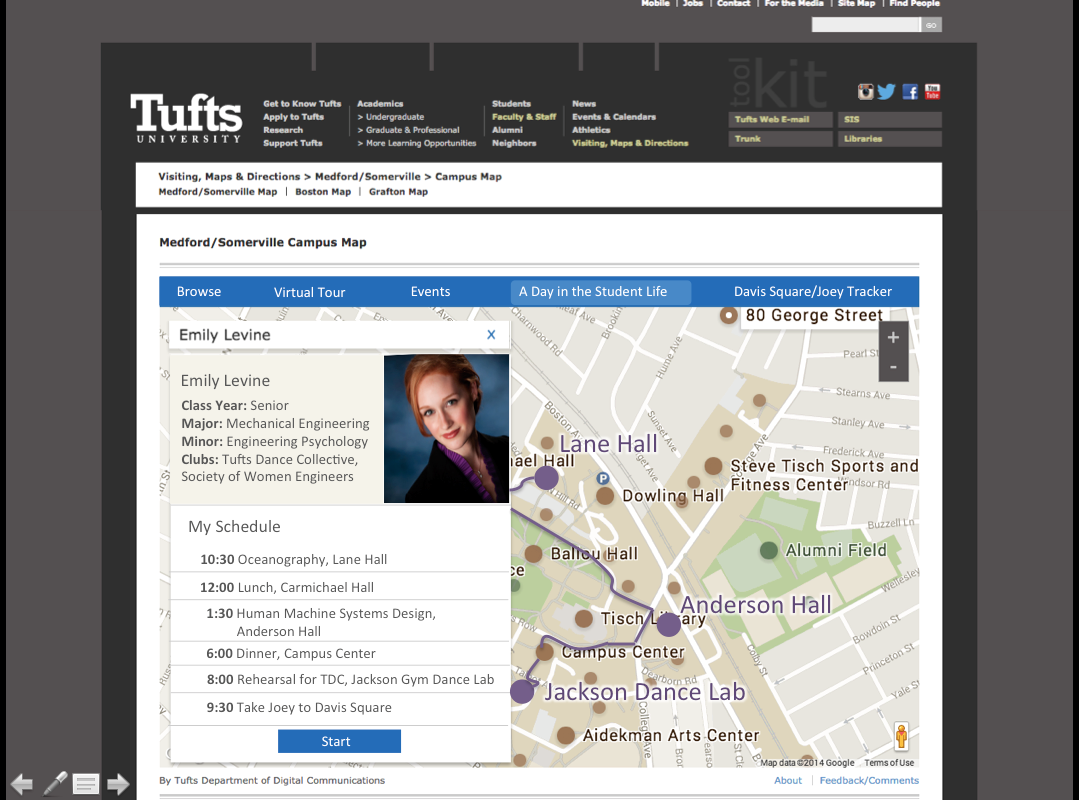
Task: Open the Academics nav link
Action: 380,104
